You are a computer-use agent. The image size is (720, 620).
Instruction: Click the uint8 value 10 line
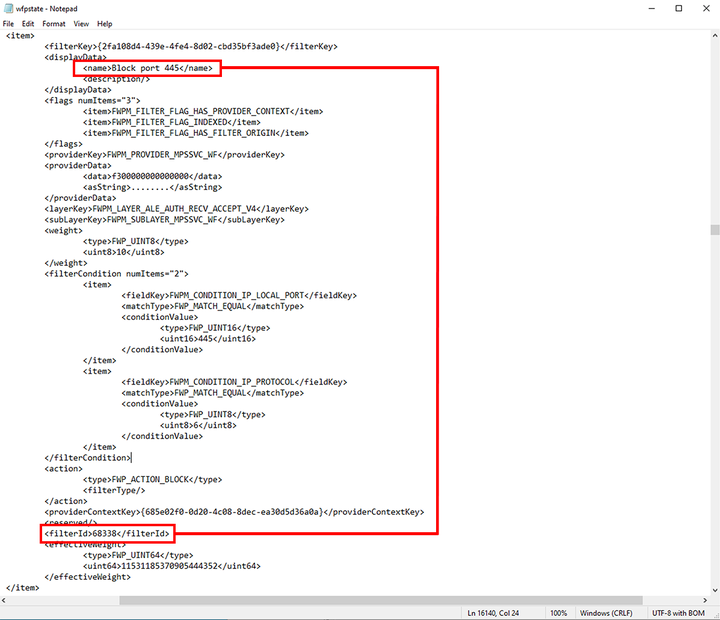click(124, 252)
